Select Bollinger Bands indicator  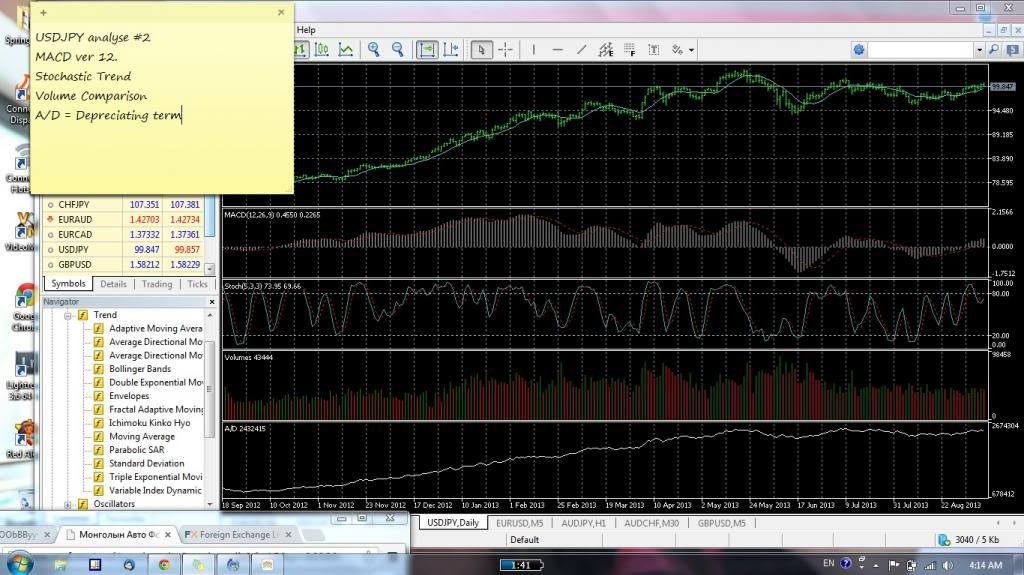pos(140,369)
